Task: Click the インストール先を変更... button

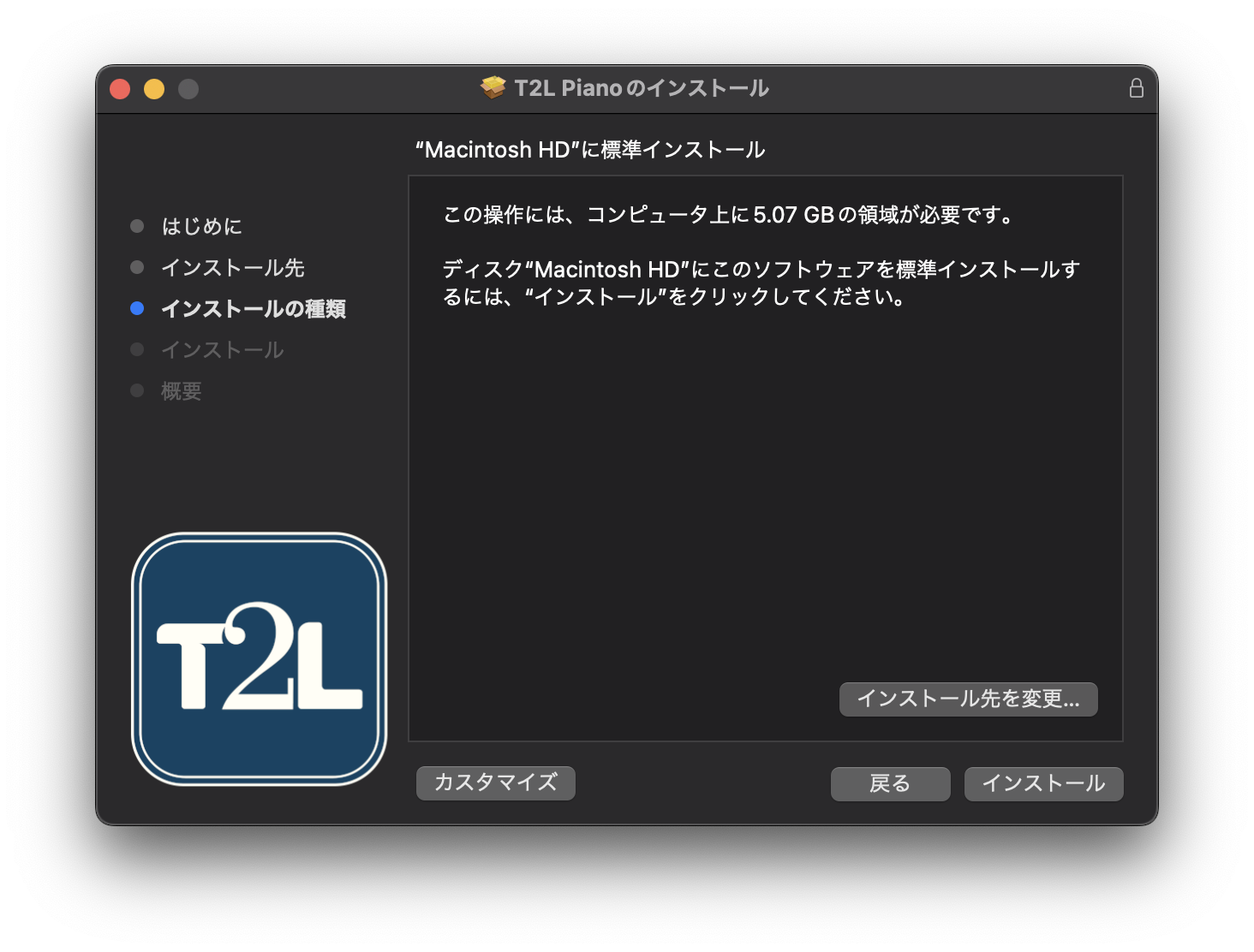Action: point(968,699)
